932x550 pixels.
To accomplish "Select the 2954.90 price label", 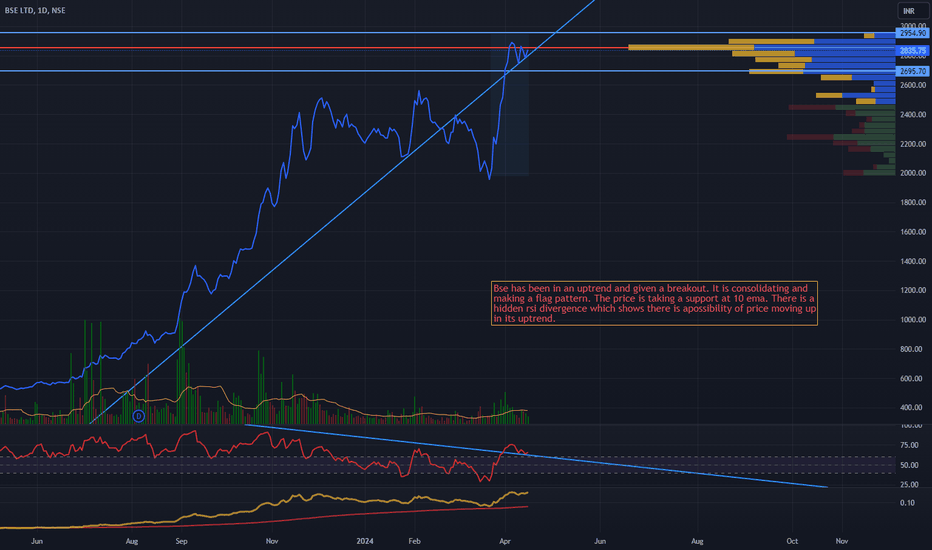I will tap(913, 33).
